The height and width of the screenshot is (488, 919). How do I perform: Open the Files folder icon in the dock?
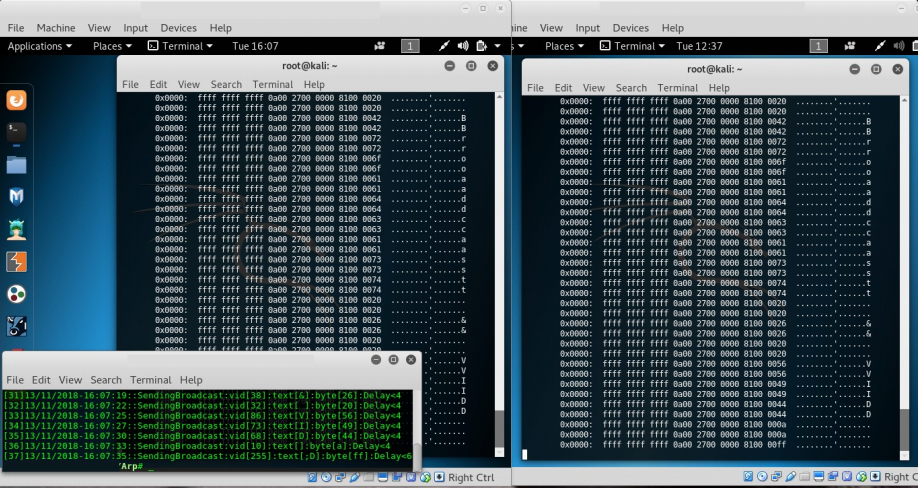[x=17, y=164]
